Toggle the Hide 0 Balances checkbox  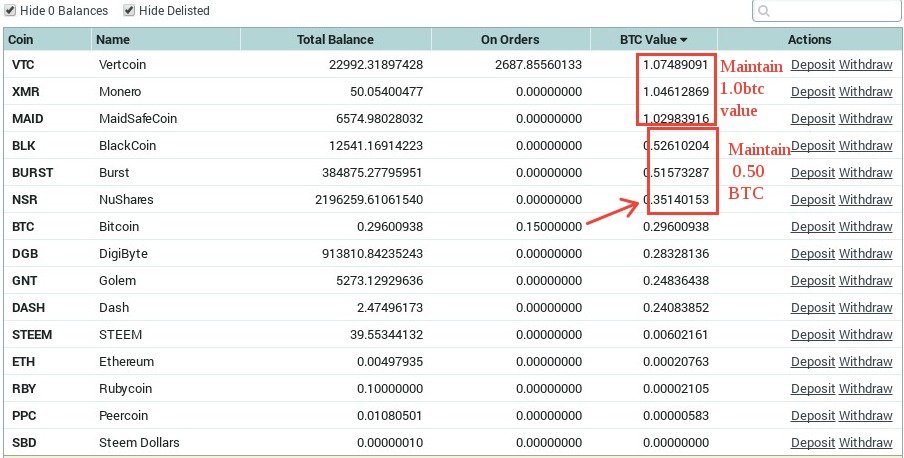pos(10,10)
